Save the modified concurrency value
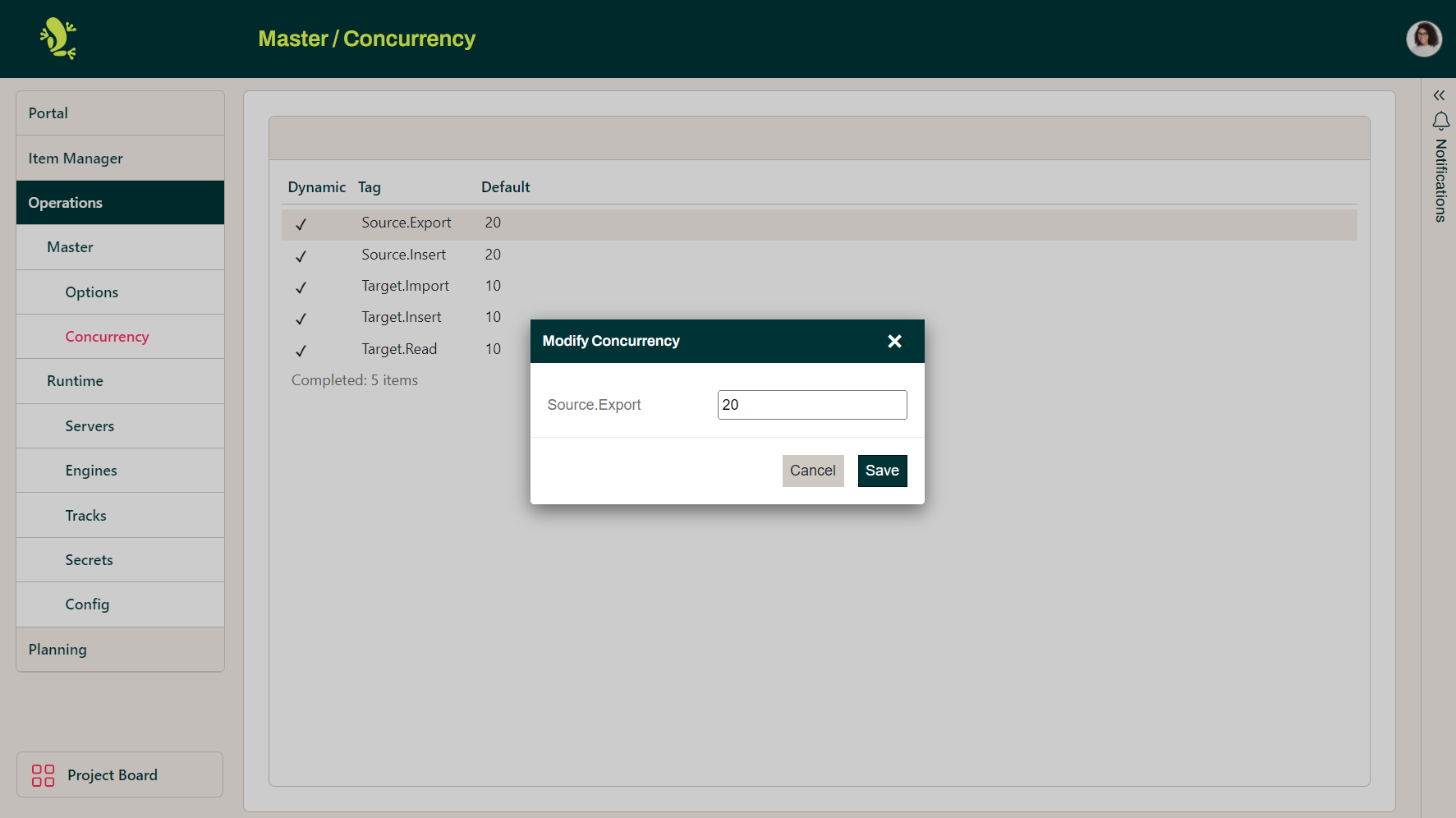 [882, 471]
